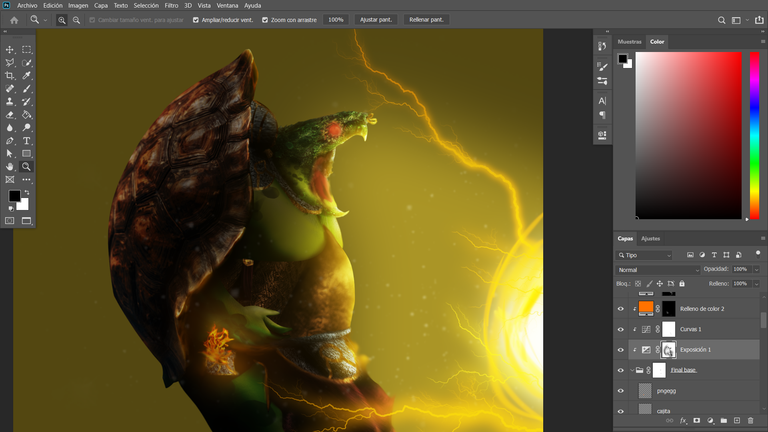768x432 pixels.
Task: Toggle the layer filtering switch
Action: tap(758, 254)
